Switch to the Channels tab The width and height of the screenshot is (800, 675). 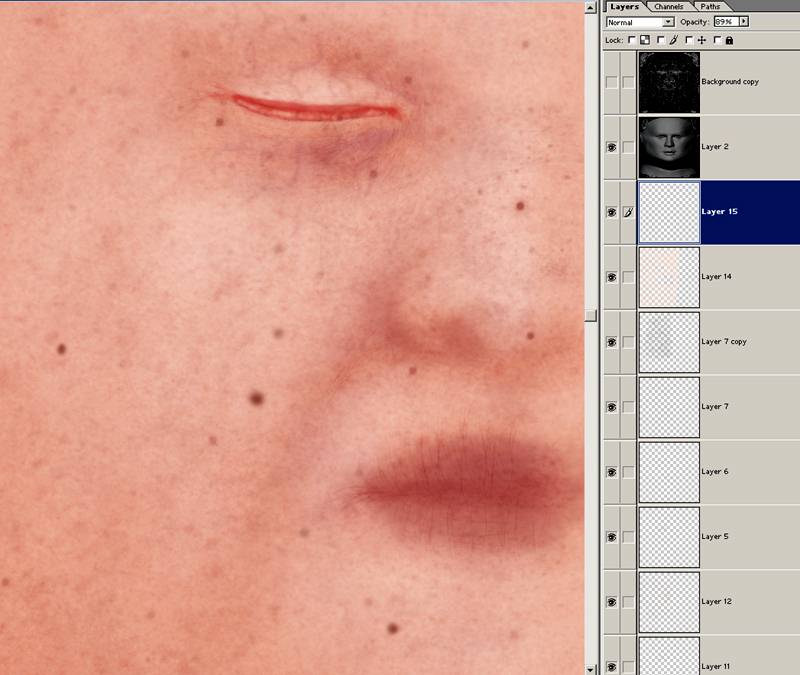click(669, 6)
